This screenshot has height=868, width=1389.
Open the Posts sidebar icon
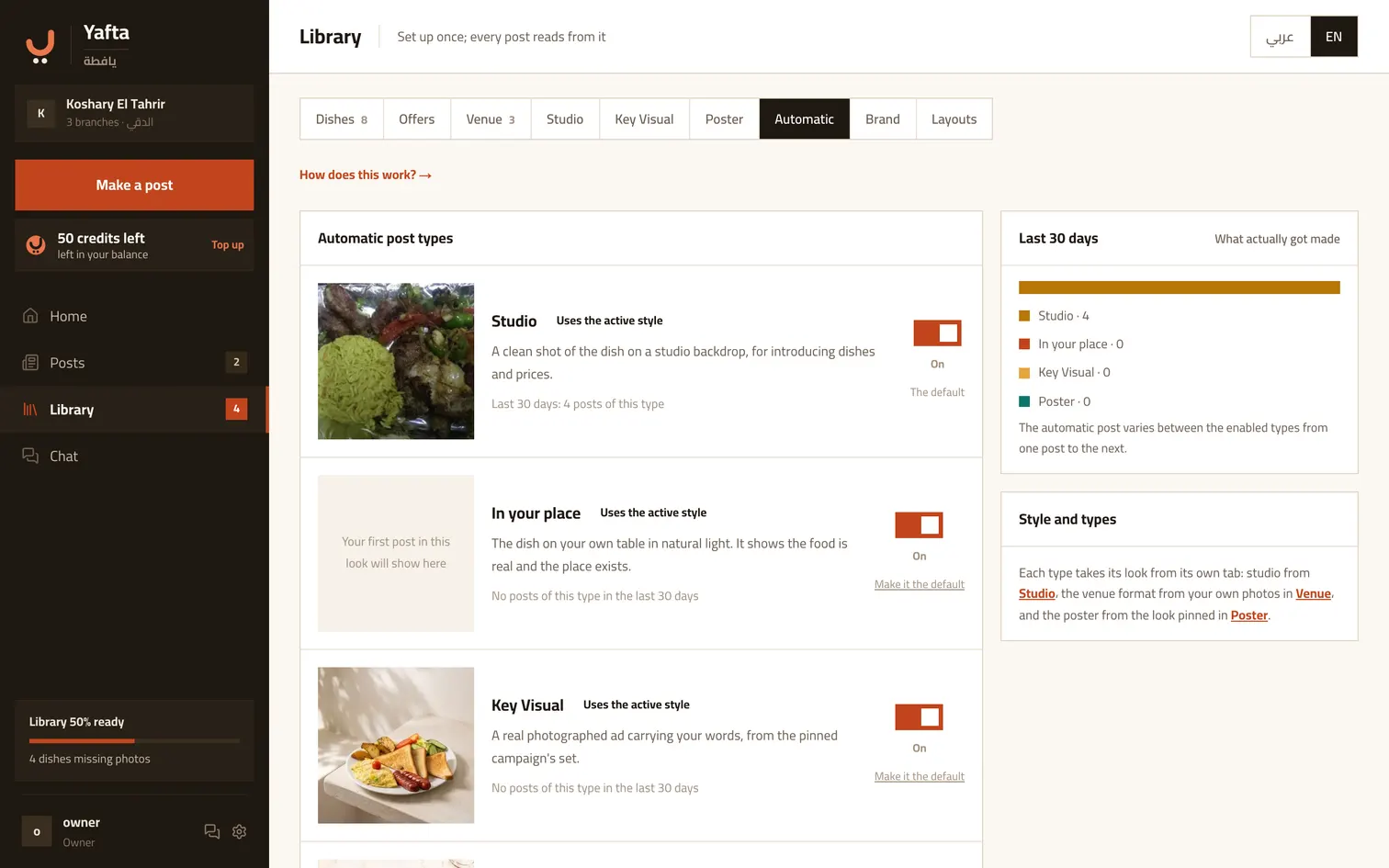point(30,363)
